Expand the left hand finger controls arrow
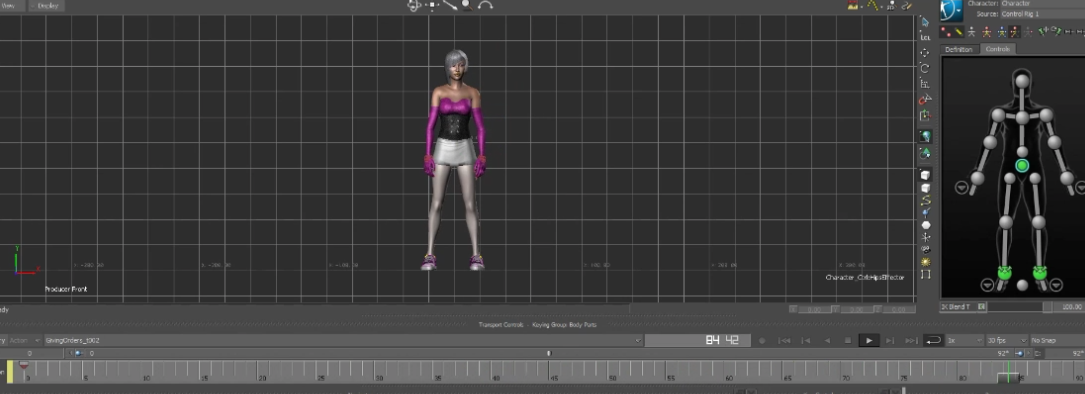Image resolution: width=1085 pixels, height=394 pixels. pos(961,188)
